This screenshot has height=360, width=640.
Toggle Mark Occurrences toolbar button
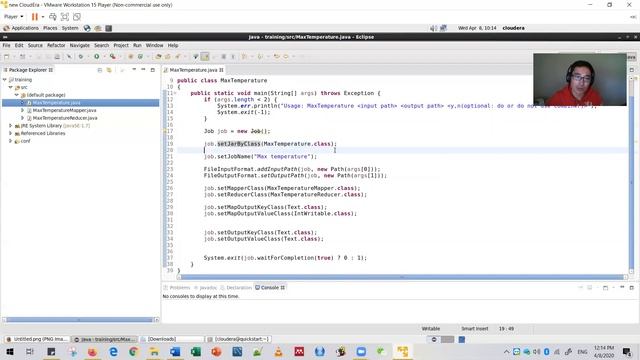pyautogui.click(x=205, y=57)
